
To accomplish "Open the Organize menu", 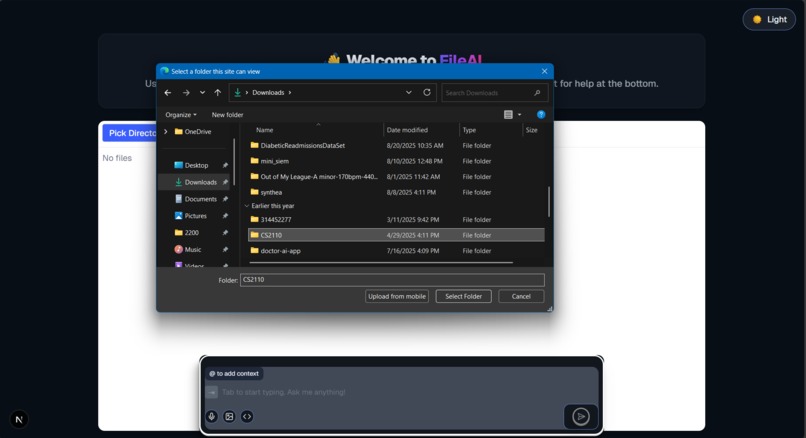I will [x=180, y=115].
